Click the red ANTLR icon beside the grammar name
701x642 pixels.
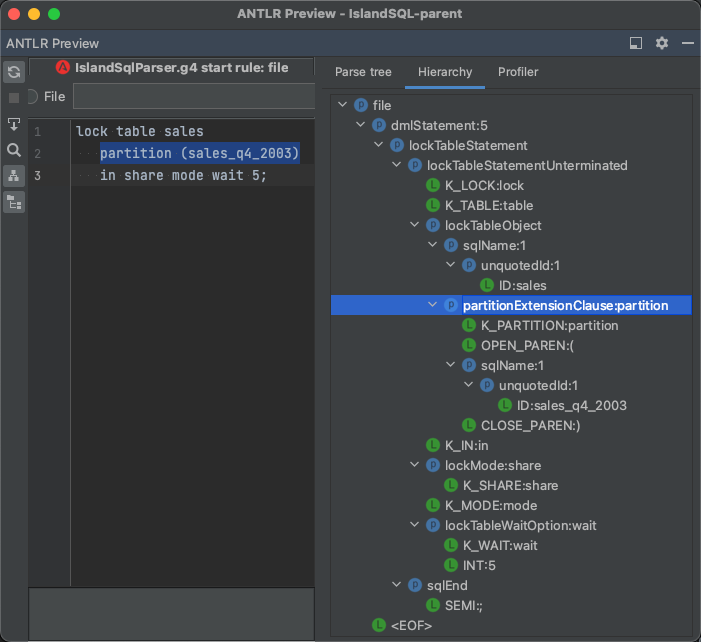63,68
